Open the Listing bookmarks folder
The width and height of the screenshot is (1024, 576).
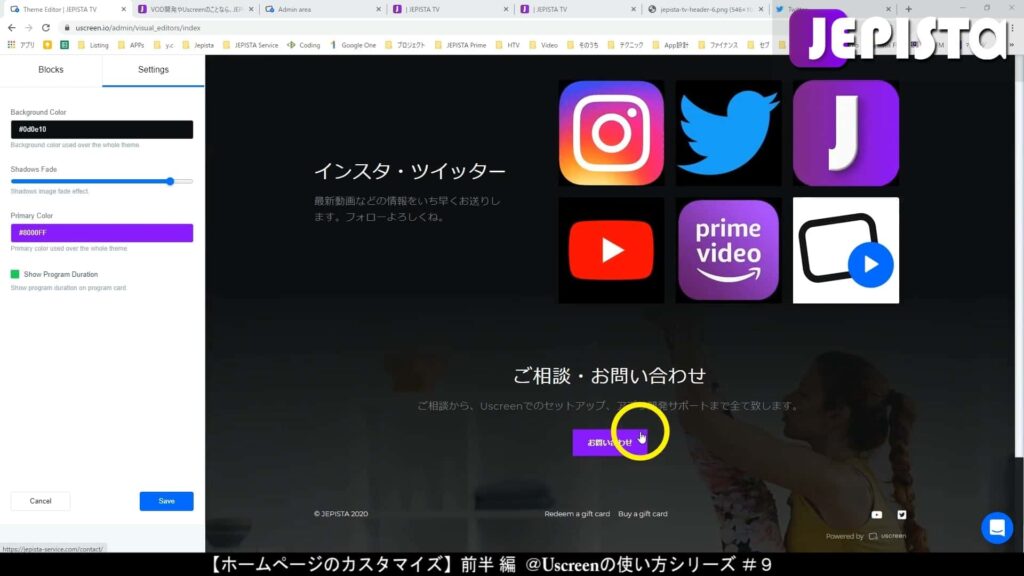(93, 45)
